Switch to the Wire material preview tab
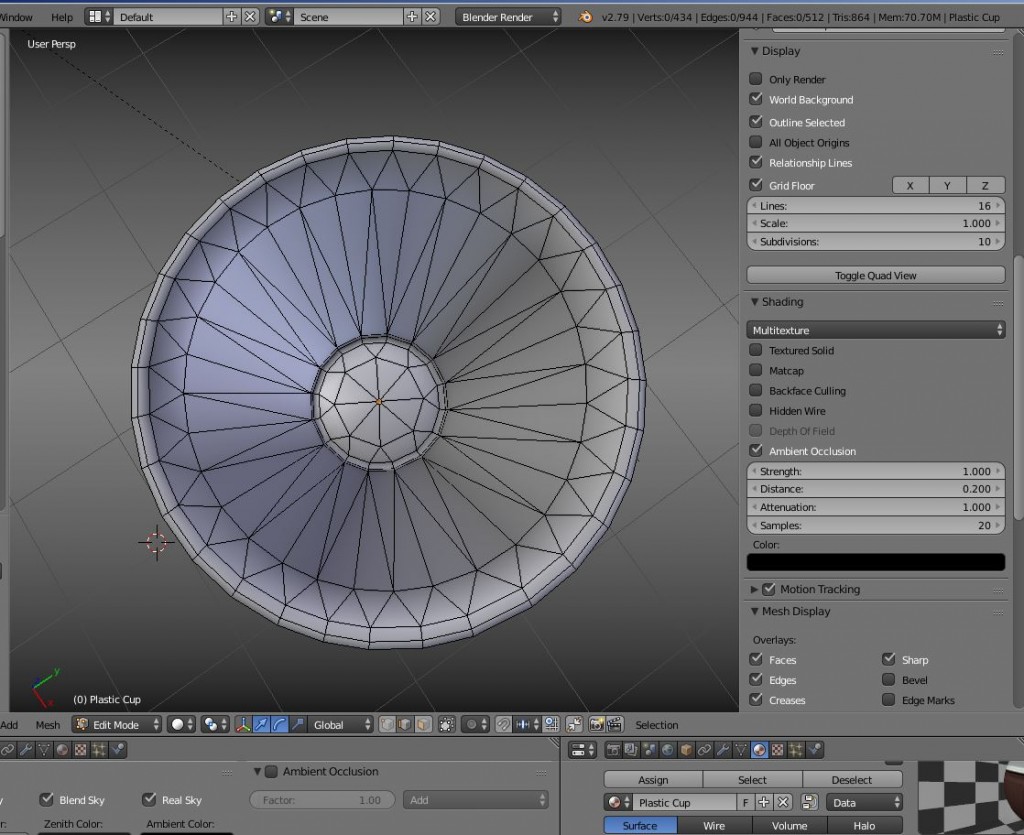Image resolution: width=1024 pixels, height=835 pixels. point(714,825)
